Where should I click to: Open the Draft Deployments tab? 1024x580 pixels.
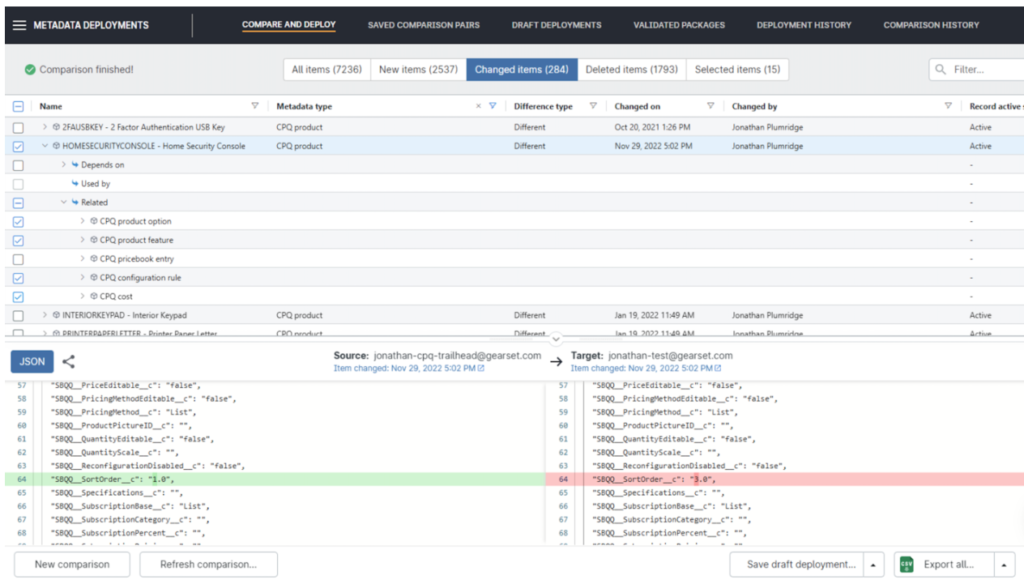pyautogui.click(x=556, y=25)
